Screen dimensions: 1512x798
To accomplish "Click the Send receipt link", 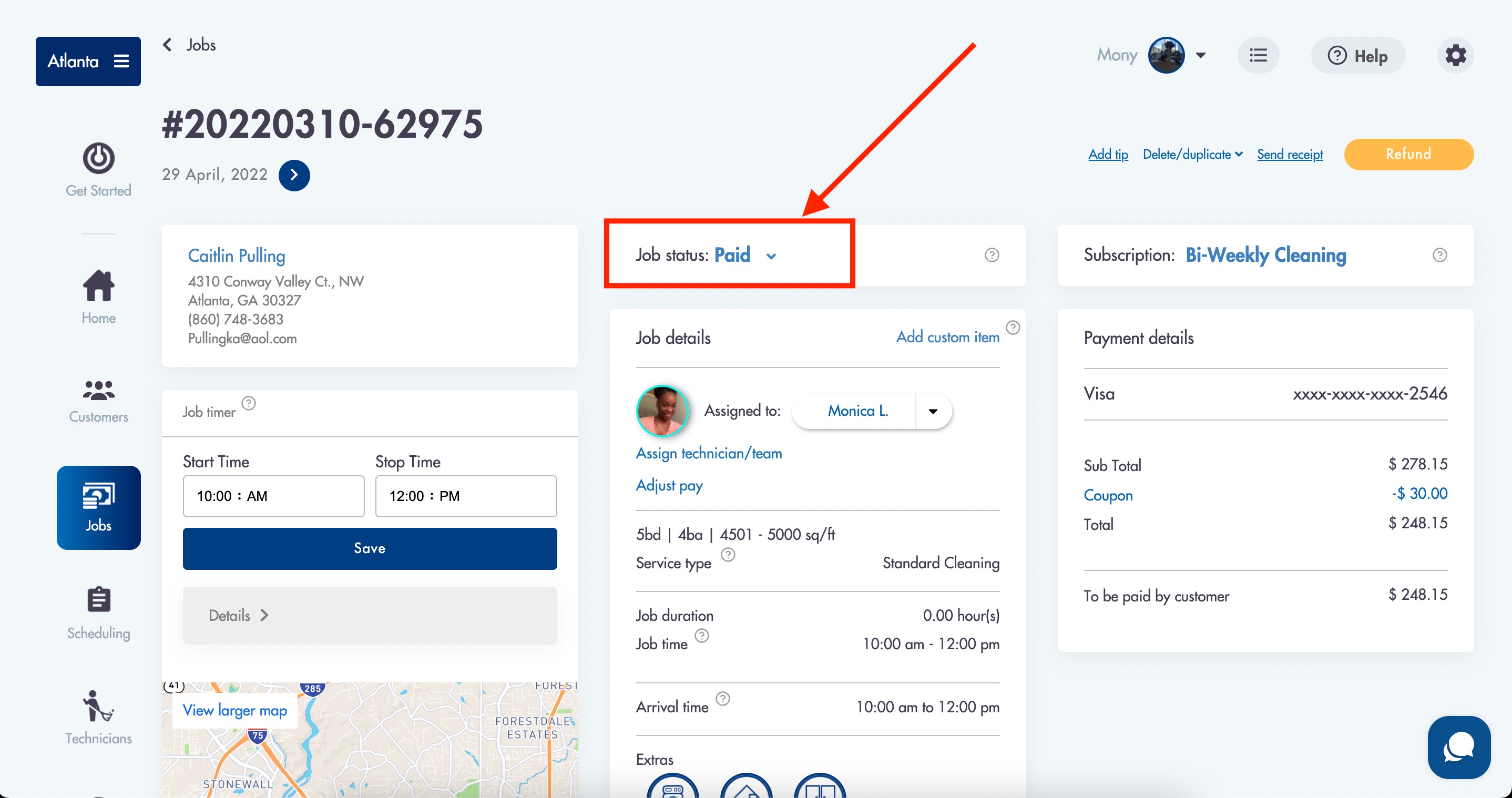I will click(x=1290, y=155).
